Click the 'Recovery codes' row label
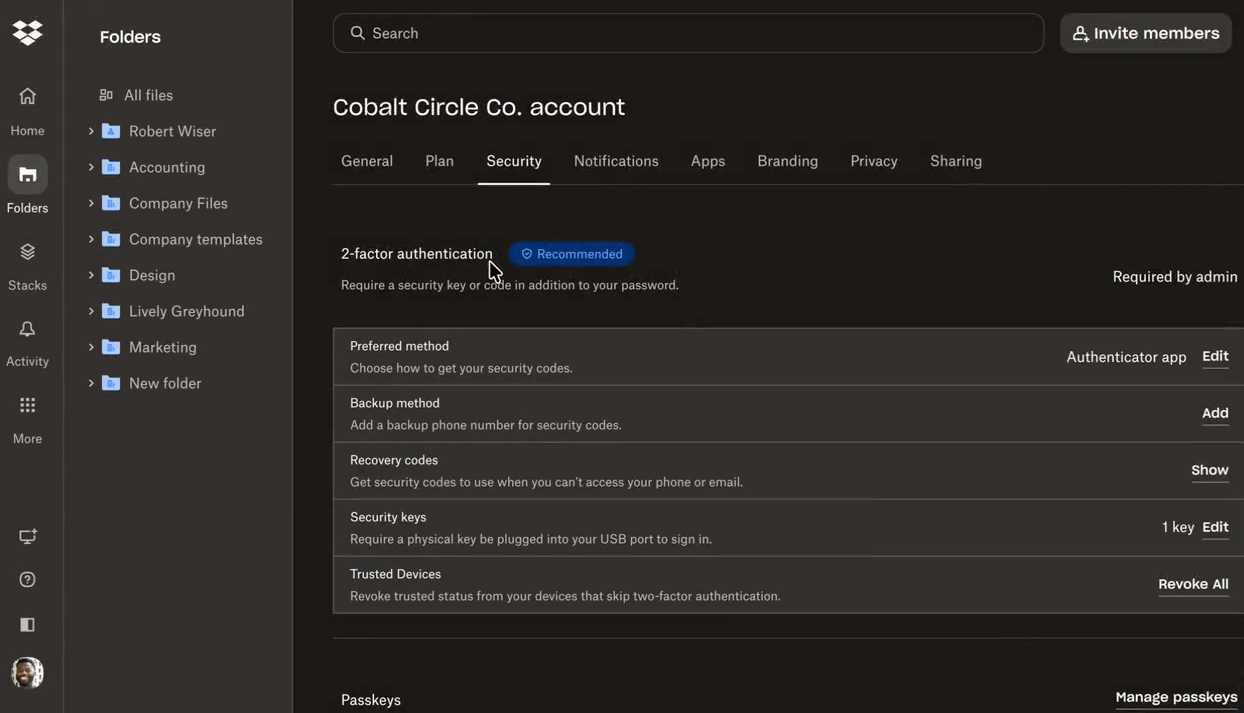This screenshot has height=713, width=1244. tap(394, 460)
